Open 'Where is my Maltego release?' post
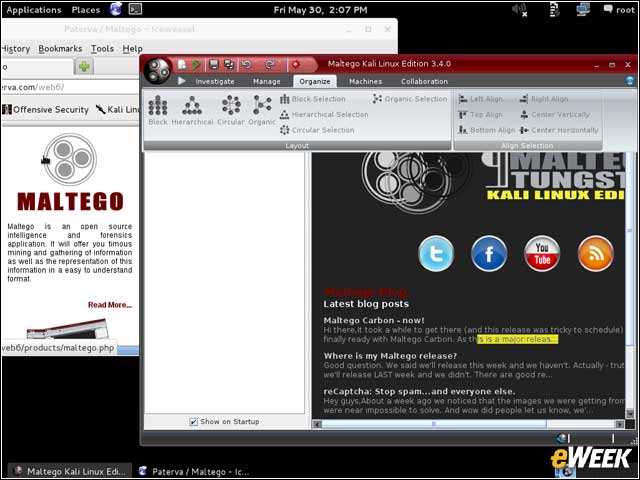The width and height of the screenshot is (640, 480). pyautogui.click(x=390, y=356)
